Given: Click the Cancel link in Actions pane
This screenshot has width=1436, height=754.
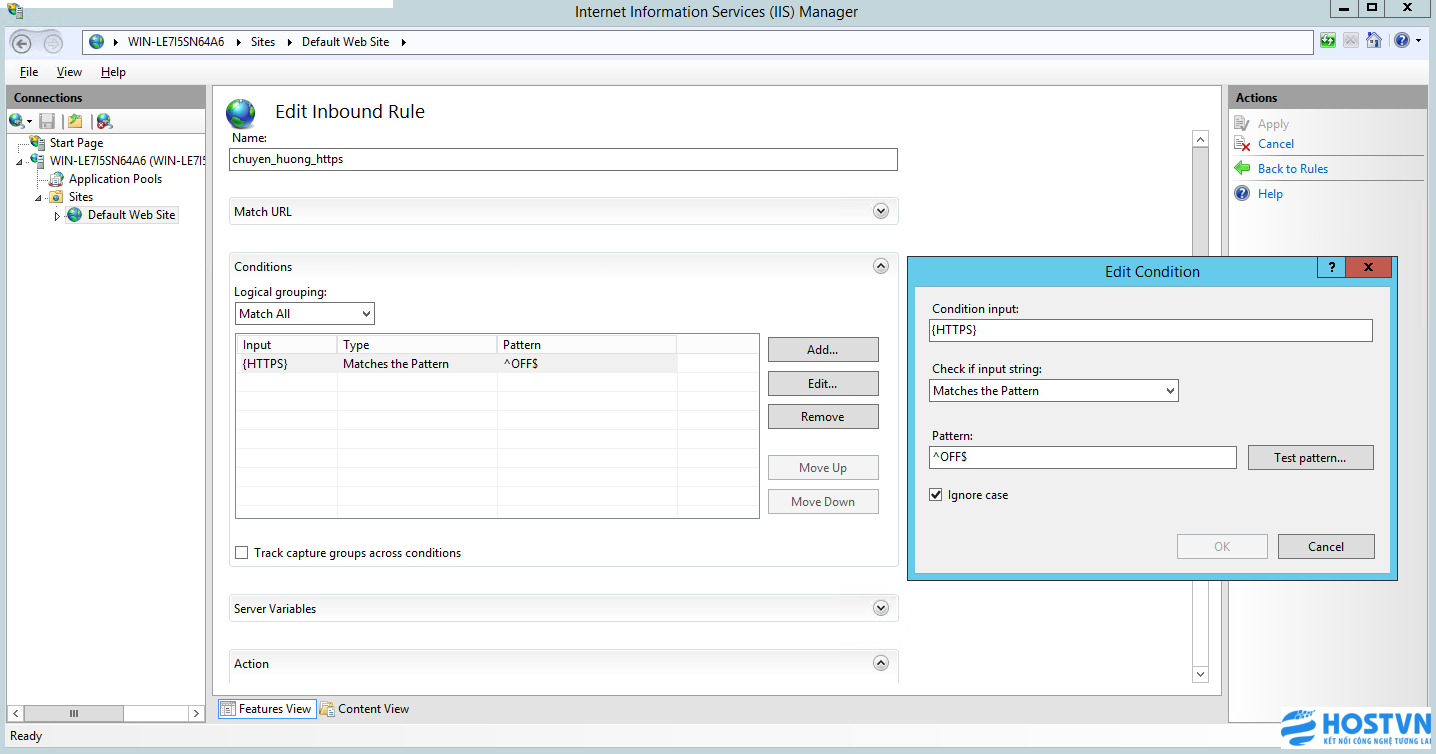Looking at the screenshot, I should click(1276, 144).
